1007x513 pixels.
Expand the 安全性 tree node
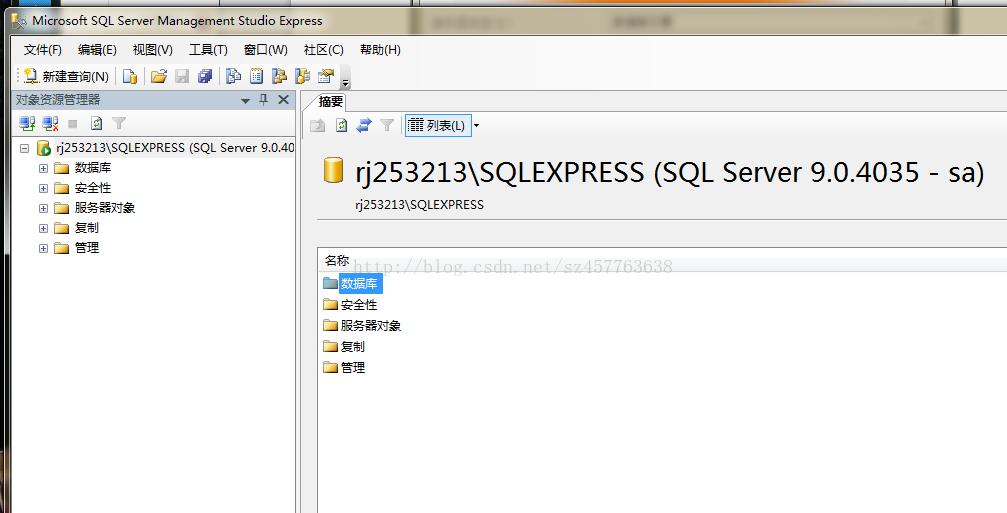[x=43, y=188]
